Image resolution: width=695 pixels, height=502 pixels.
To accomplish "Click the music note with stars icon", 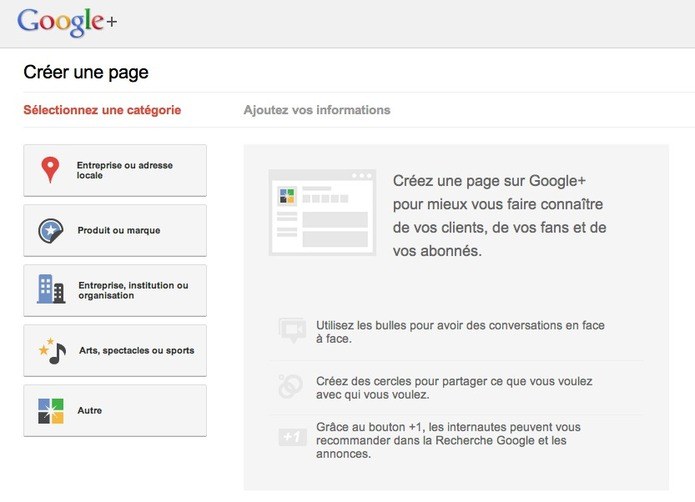I will 52,350.
